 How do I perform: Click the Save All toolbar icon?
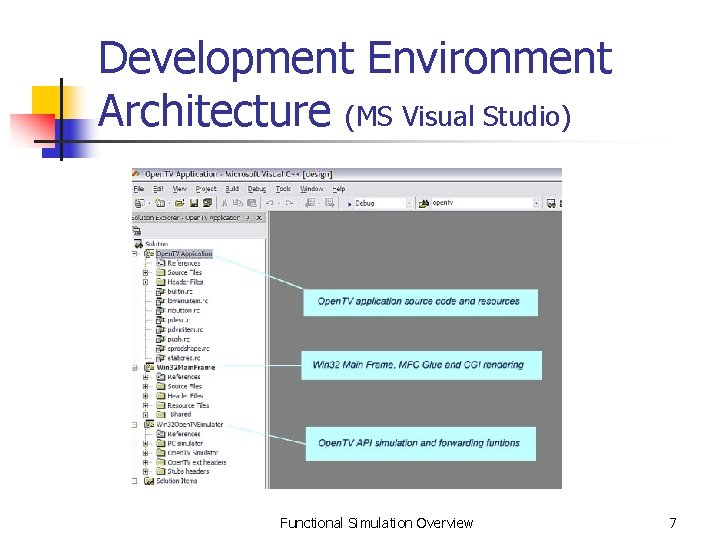tap(208, 203)
